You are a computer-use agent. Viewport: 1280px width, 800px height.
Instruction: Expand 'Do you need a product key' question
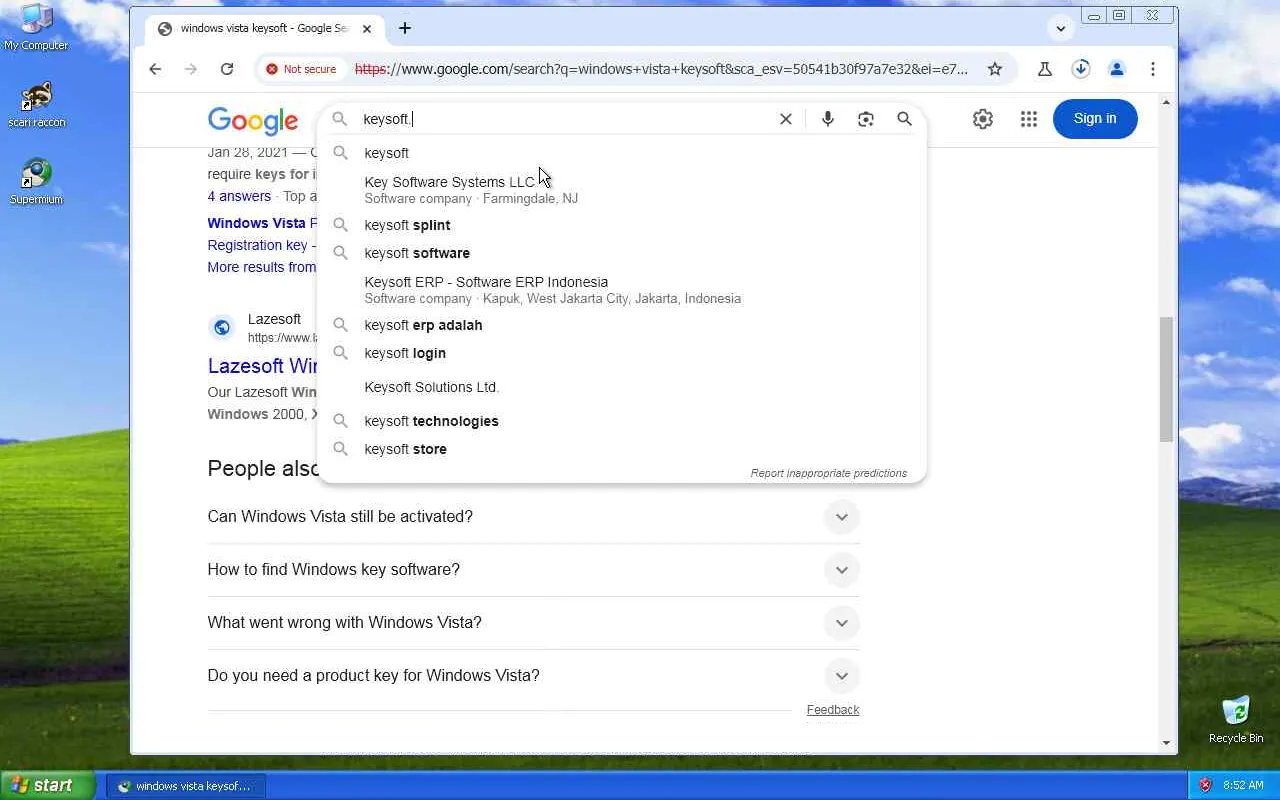pos(533,676)
